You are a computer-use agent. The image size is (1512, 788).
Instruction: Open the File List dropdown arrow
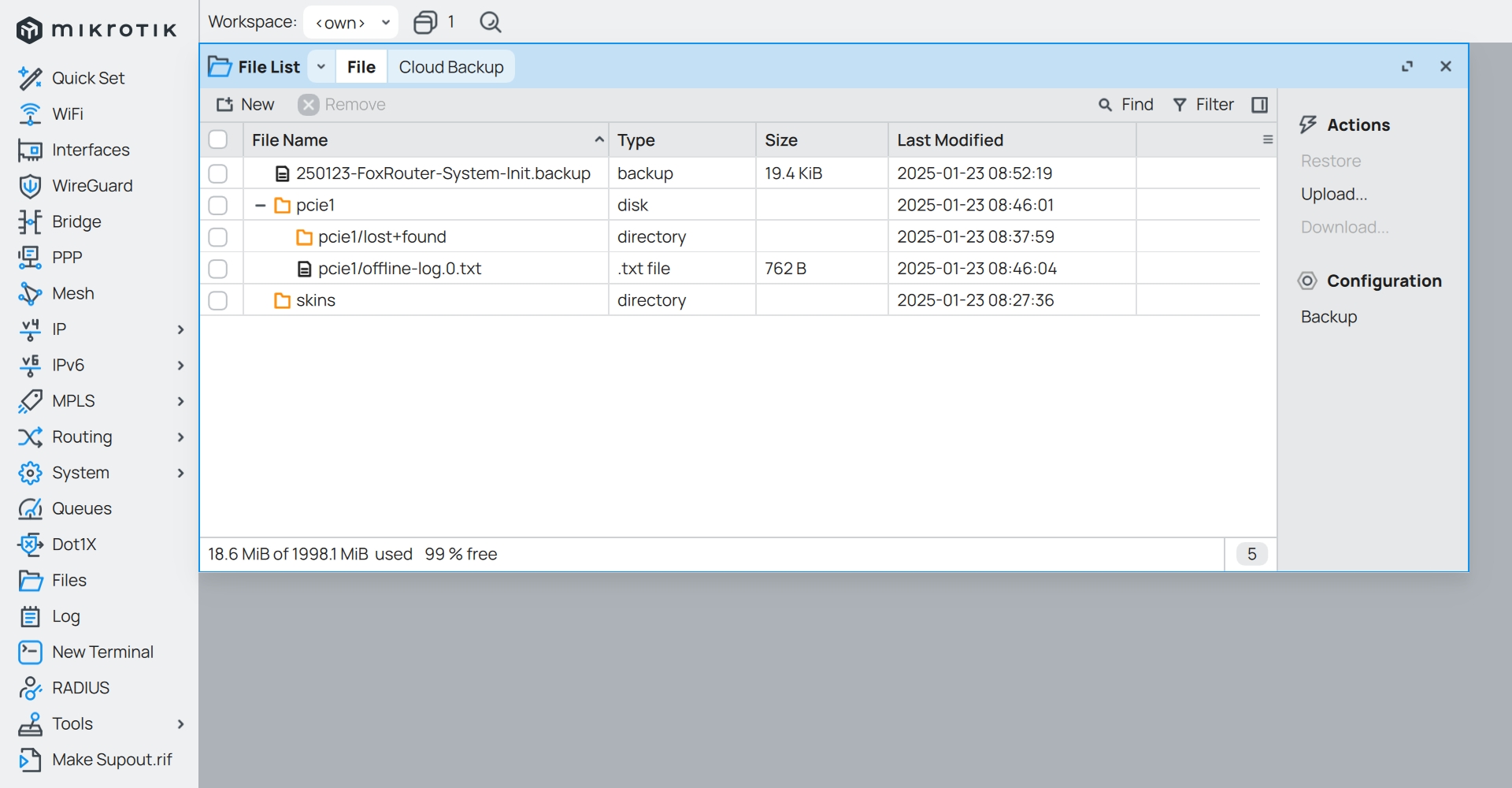pyautogui.click(x=321, y=67)
